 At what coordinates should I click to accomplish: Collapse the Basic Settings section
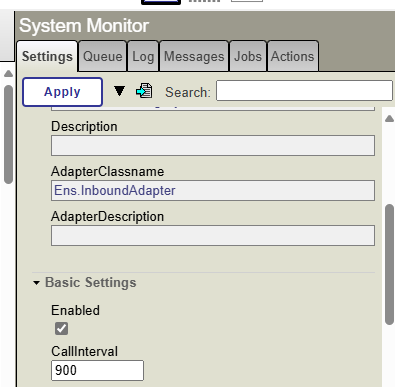click(x=36, y=283)
